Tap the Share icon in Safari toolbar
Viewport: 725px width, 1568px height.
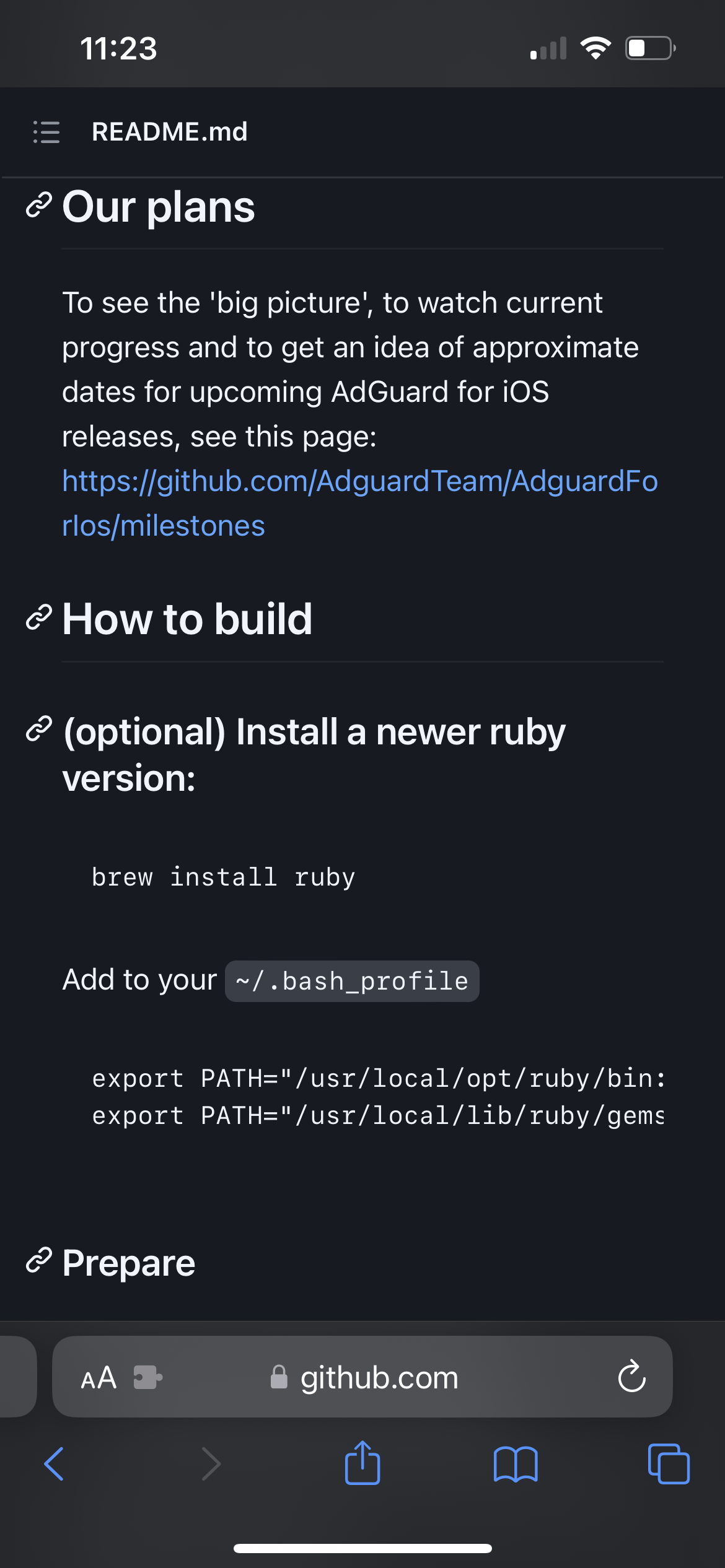[x=362, y=1463]
